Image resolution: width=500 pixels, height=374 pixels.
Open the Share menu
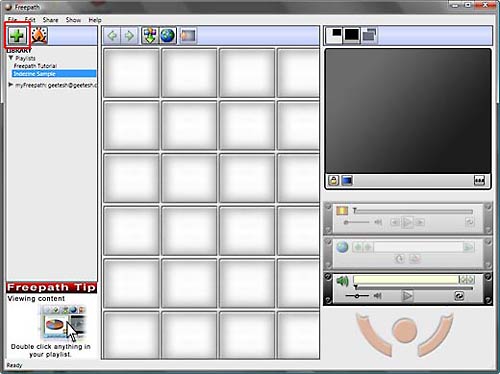point(50,20)
